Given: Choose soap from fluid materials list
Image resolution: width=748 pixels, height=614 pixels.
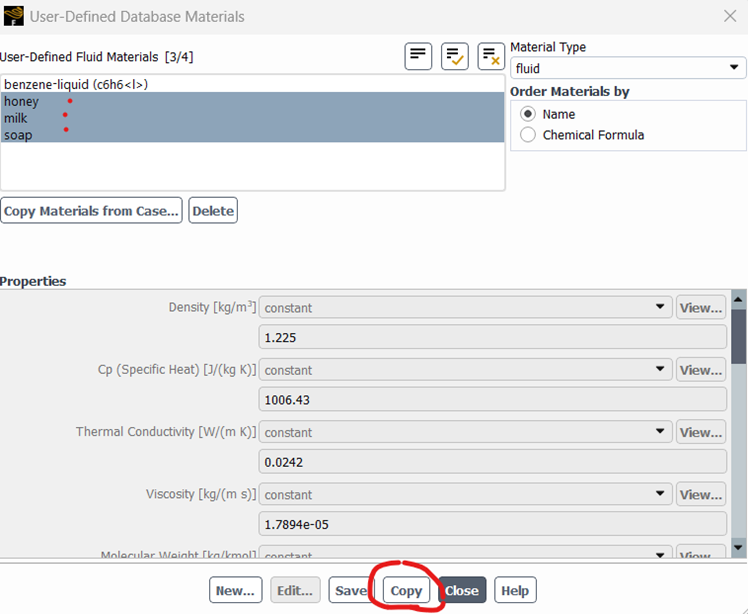Looking at the screenshot, I should click(x=18, y=135).
